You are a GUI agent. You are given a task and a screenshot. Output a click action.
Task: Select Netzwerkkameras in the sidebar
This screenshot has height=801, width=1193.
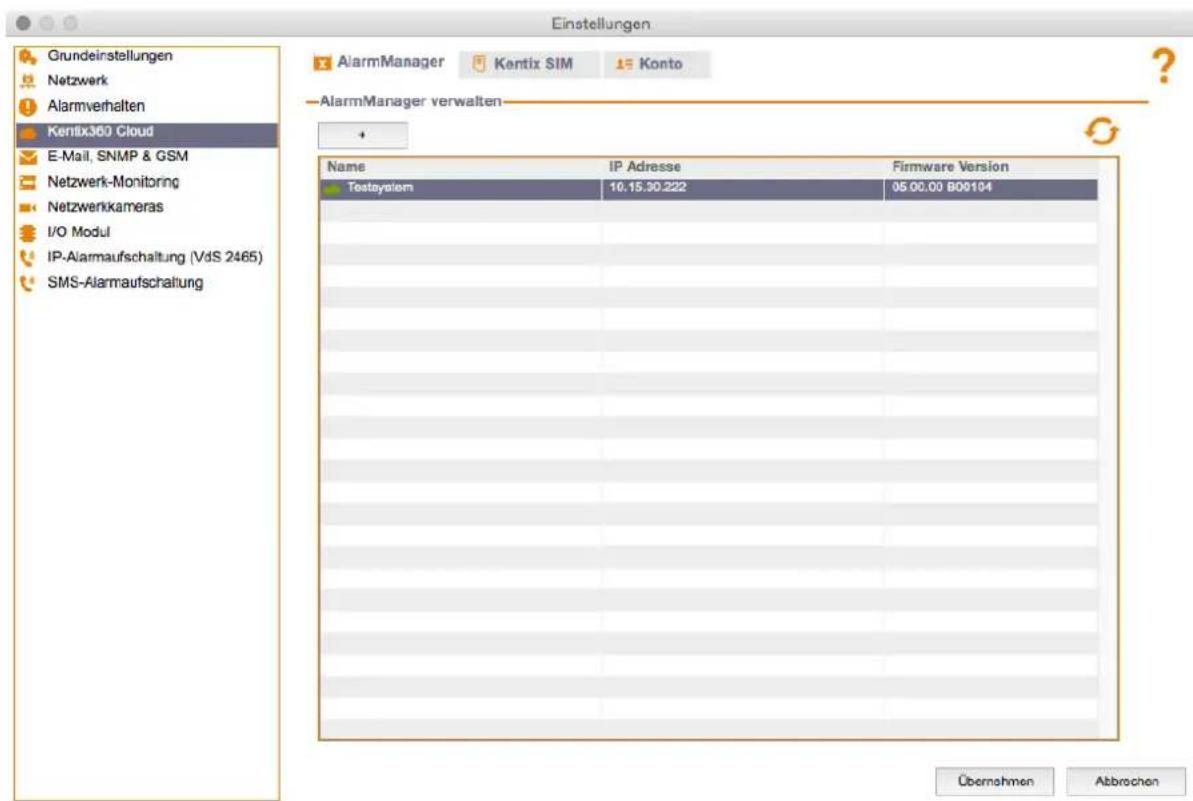coord(105,207)
